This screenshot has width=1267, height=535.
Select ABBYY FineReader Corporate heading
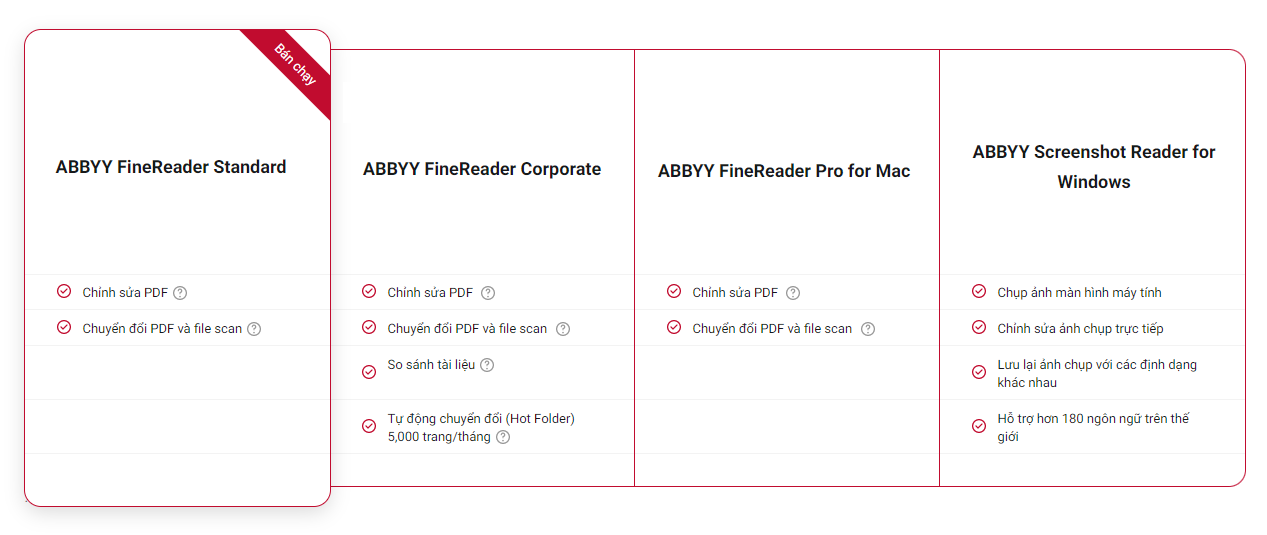pos(482,169)
